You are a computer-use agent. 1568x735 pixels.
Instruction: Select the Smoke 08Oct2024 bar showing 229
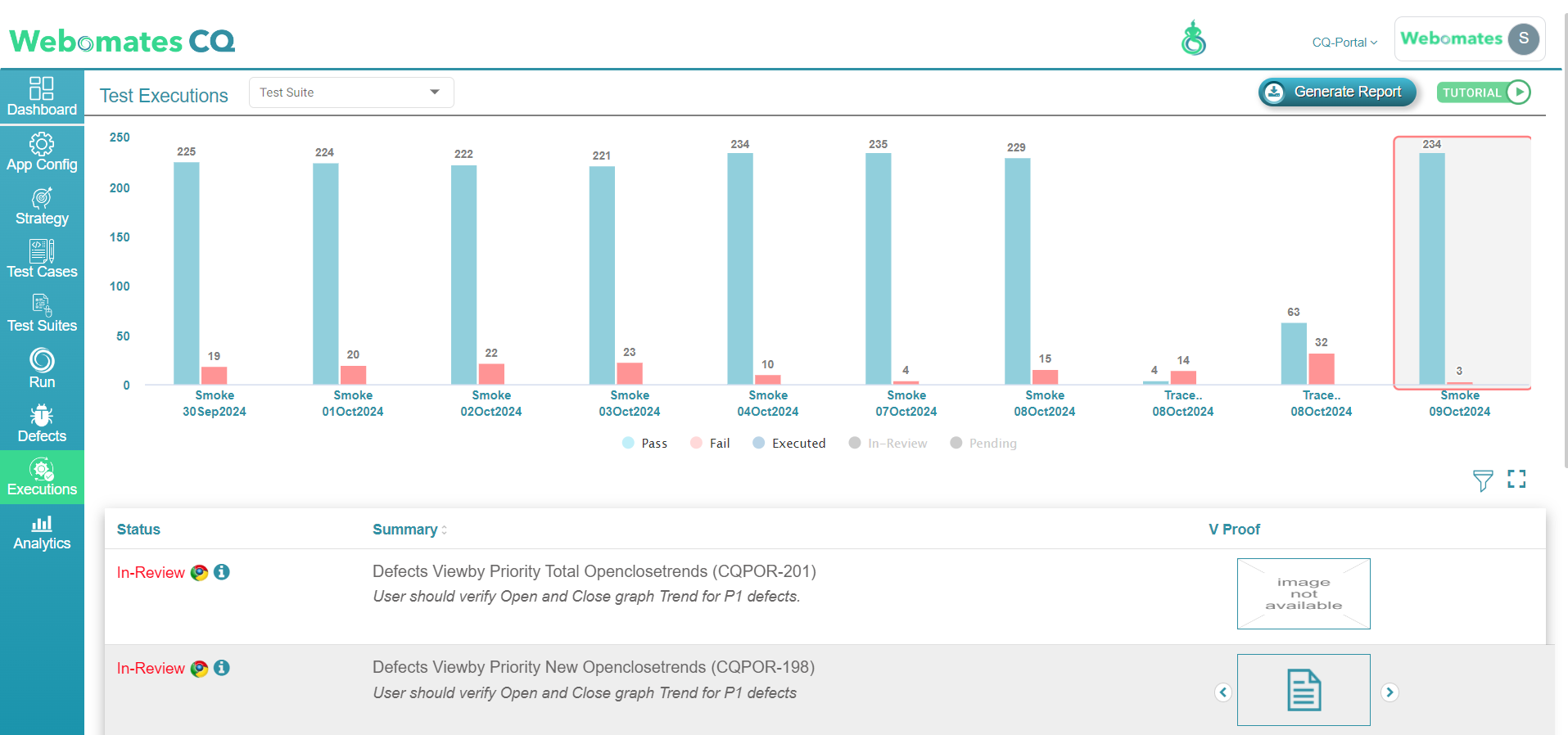click(1018, 272)
